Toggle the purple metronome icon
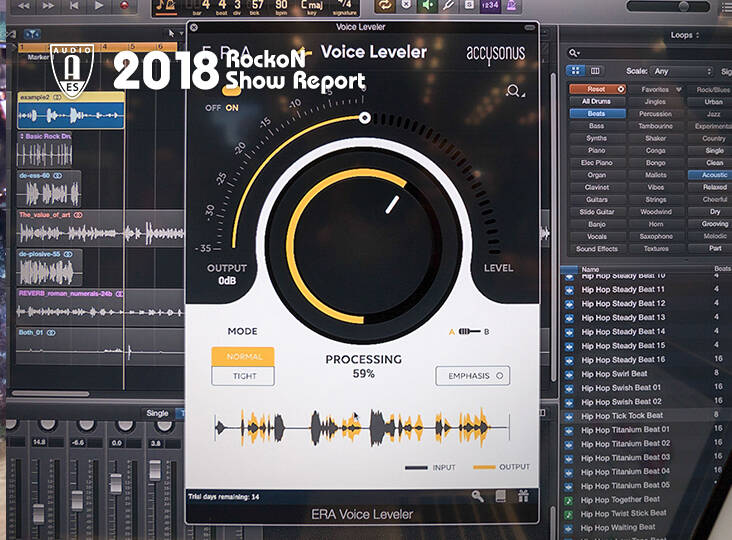 pyautogui.click(x=512, y=5)
